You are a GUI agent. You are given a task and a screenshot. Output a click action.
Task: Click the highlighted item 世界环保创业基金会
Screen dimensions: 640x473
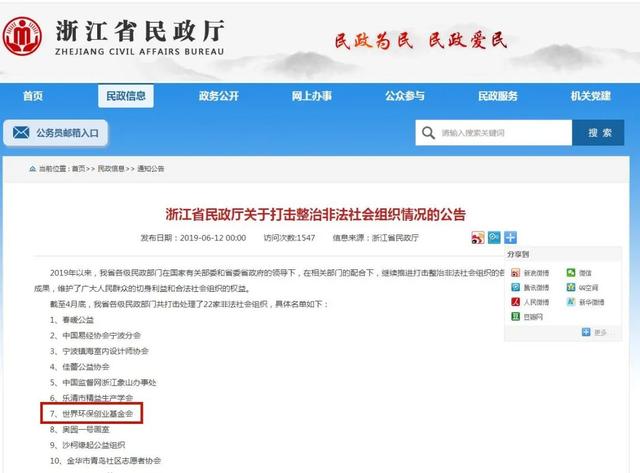tap(92, 413)
